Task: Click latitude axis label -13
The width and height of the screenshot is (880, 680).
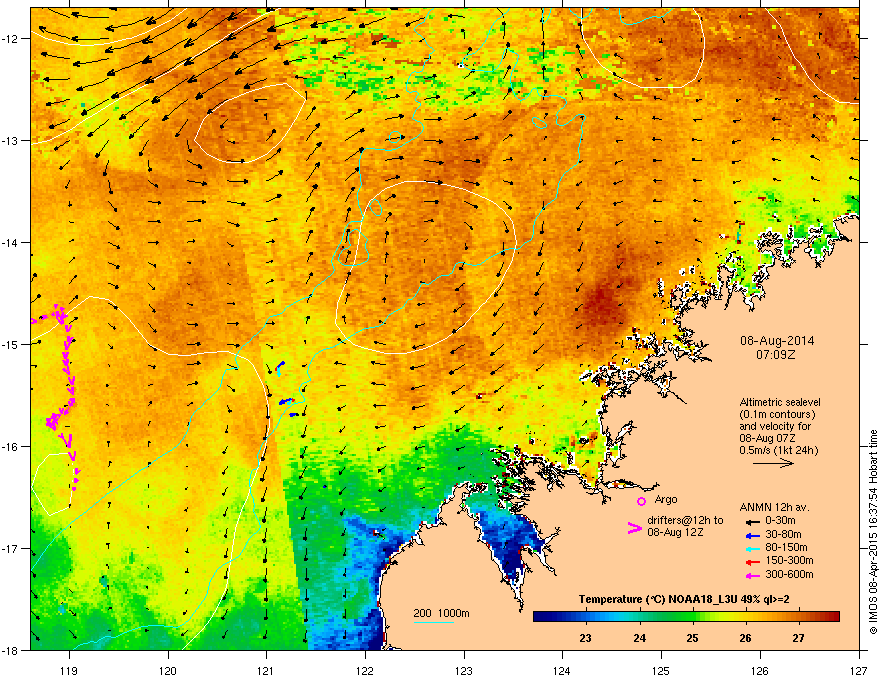Action: (x=10, y=140)
